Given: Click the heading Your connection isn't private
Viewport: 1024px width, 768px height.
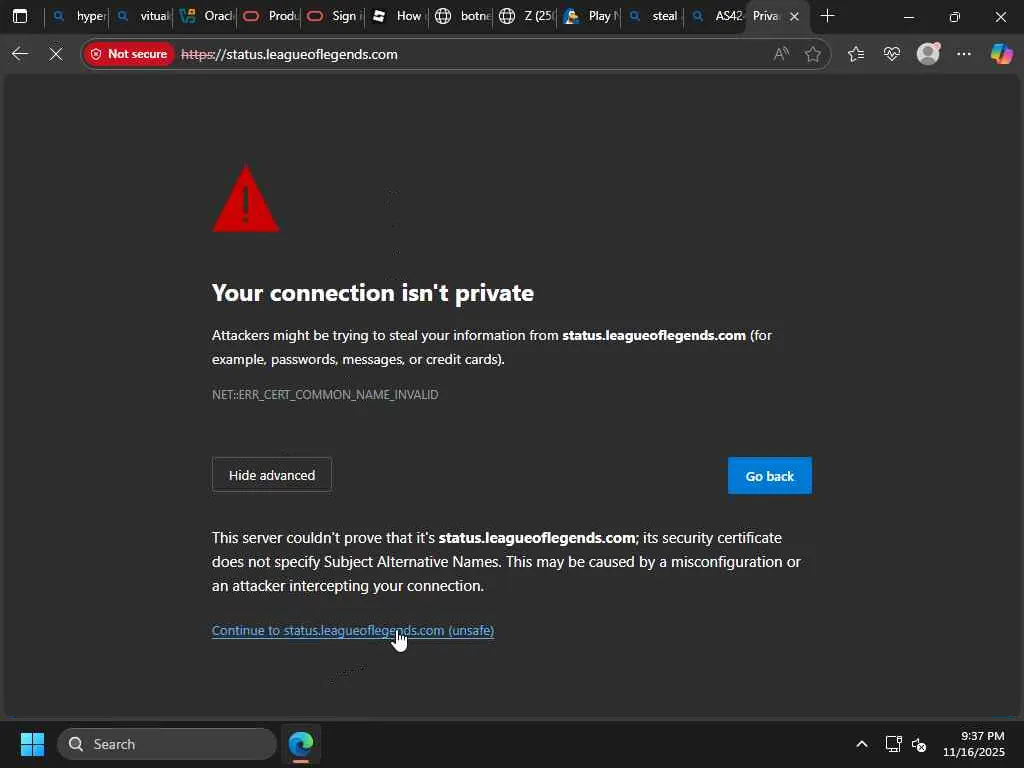Looking at the screenshot, I should (373, 293).
